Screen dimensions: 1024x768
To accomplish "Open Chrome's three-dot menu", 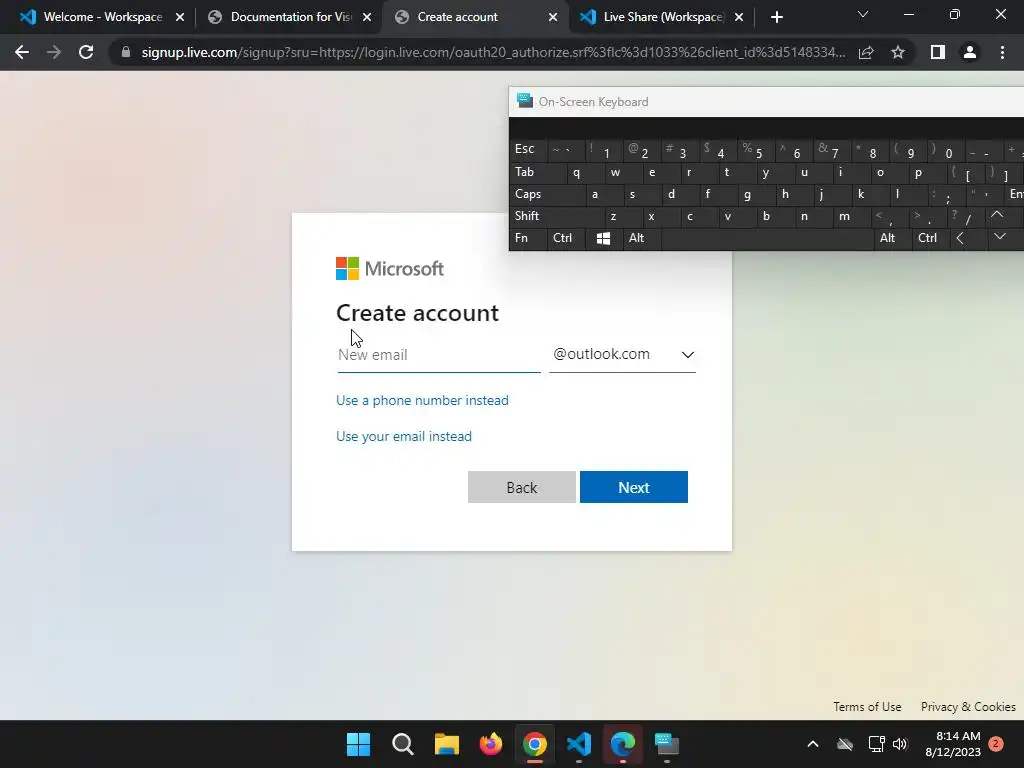I will [1002, 52].
